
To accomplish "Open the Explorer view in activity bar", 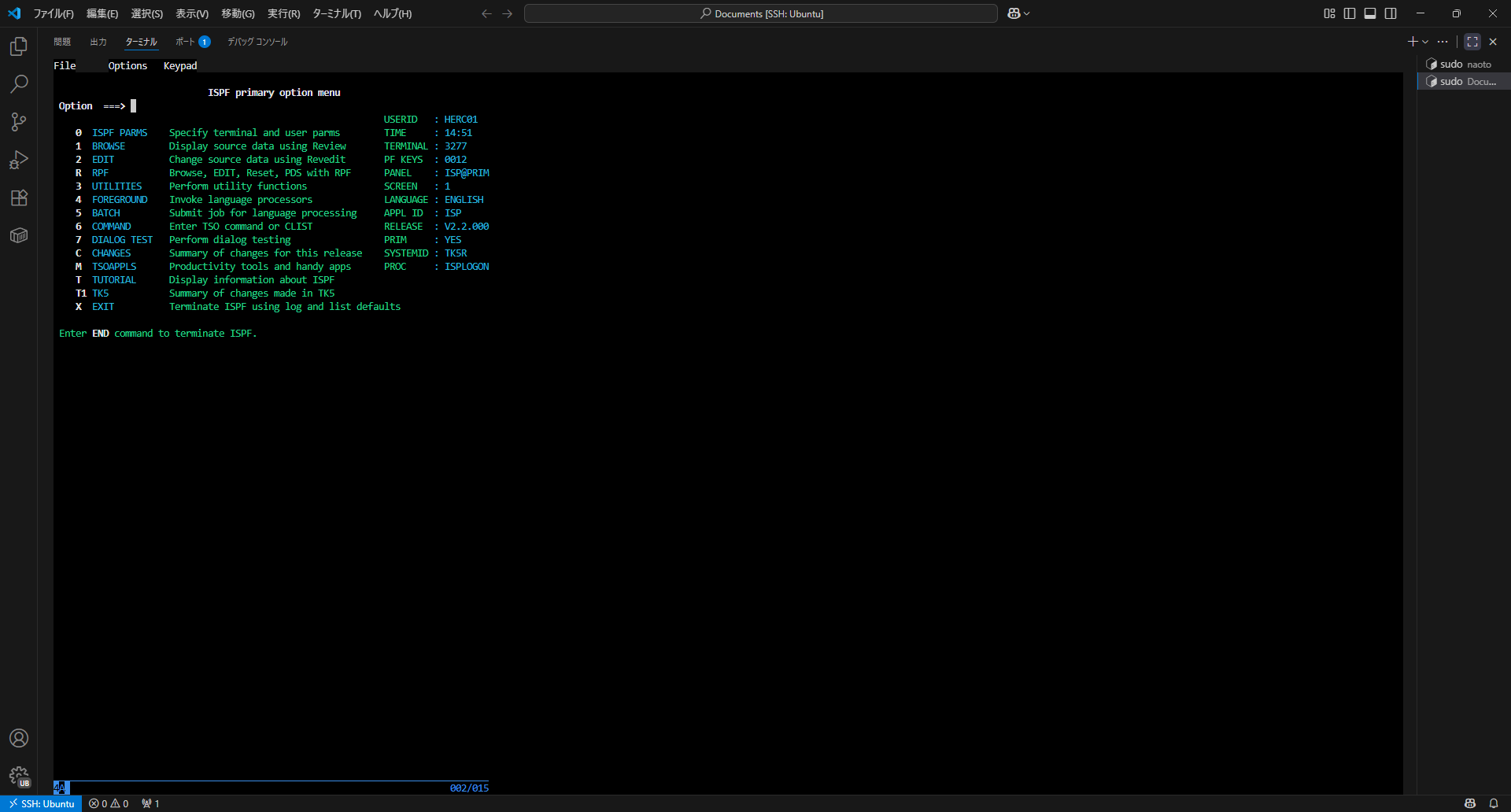I will [19, 46].
